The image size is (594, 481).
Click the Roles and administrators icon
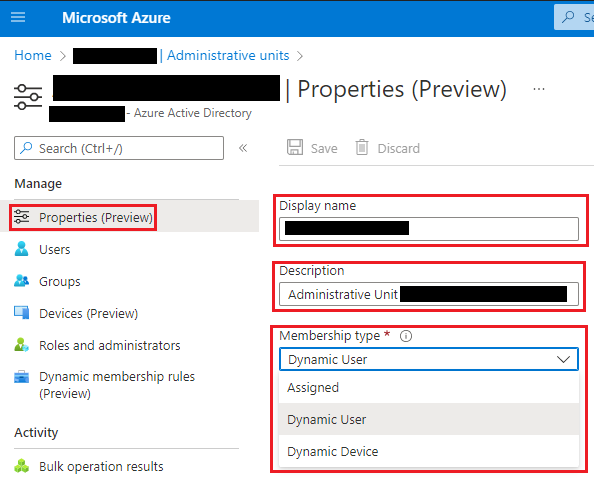(22, 345)
